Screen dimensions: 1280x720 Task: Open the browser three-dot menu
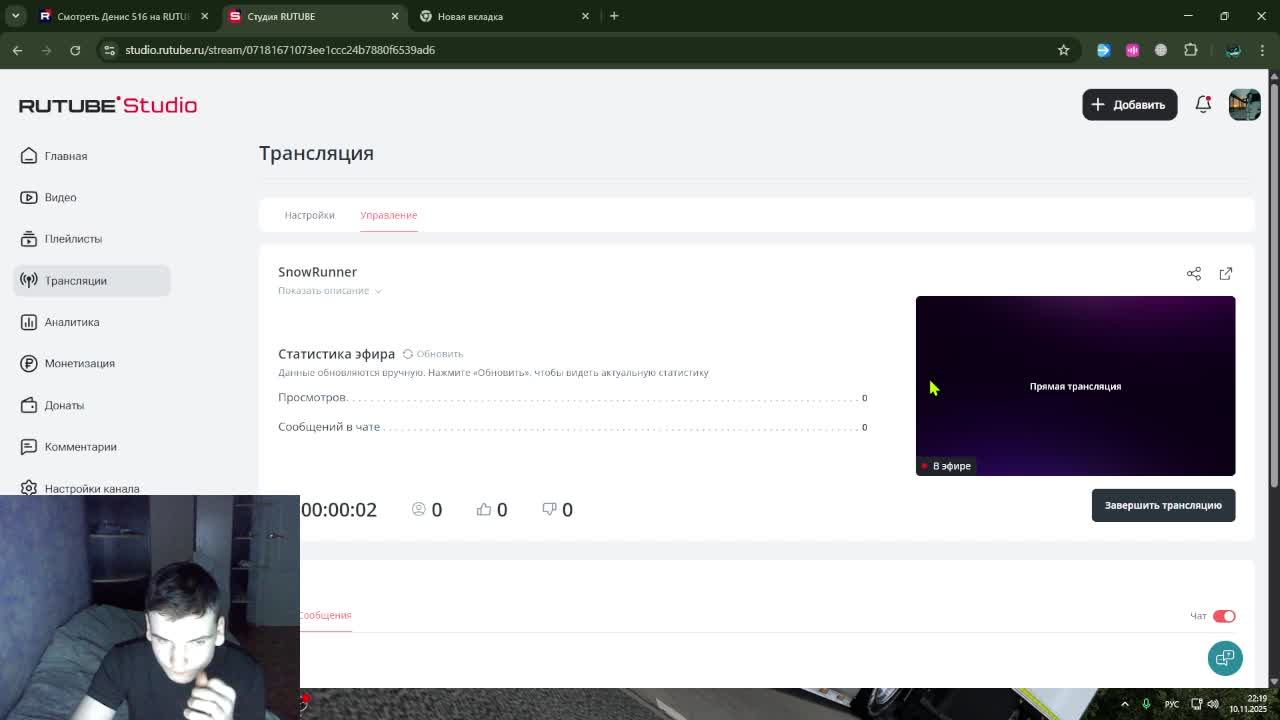click(1262, 50)
